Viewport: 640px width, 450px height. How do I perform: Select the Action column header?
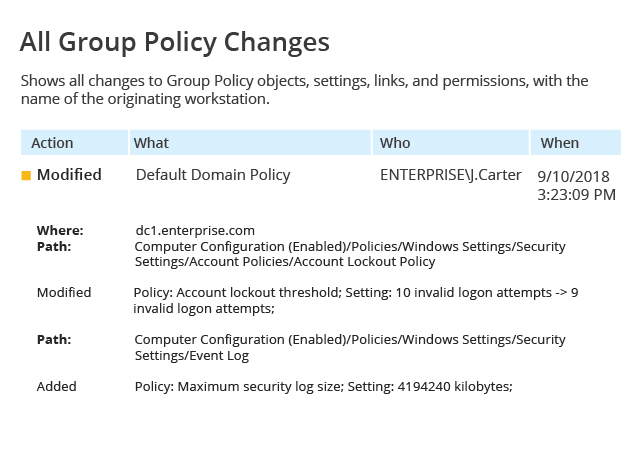[x=74, y=143]
